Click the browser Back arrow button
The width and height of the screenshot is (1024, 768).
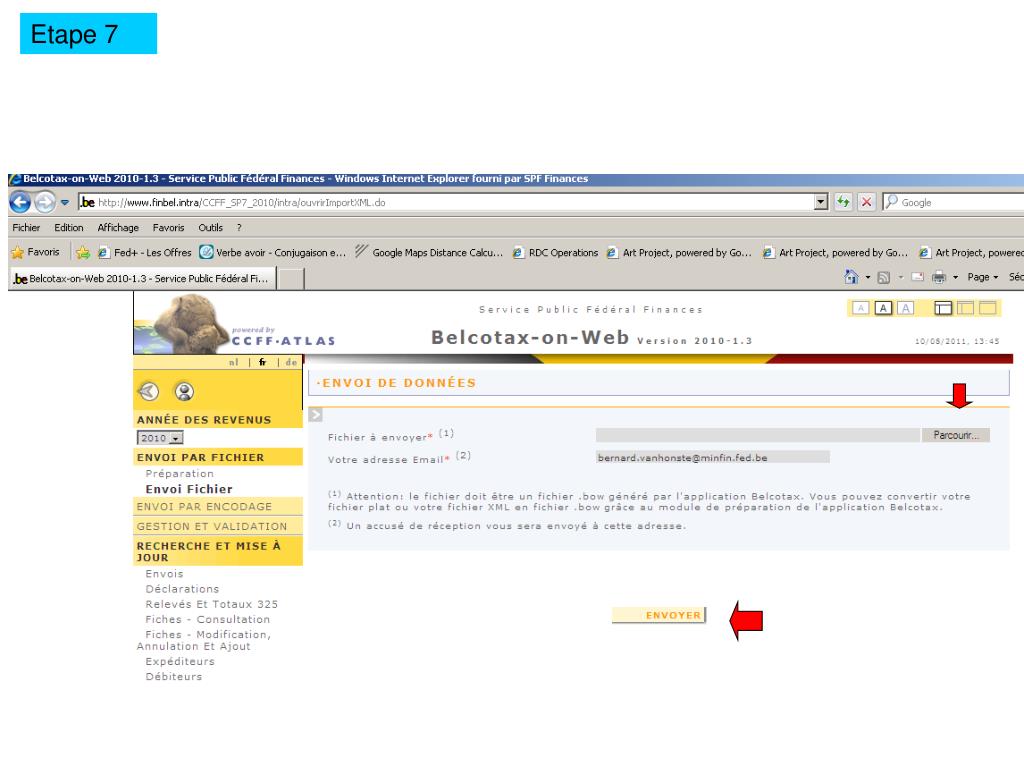pyautogui.click(x=20, y=202)
